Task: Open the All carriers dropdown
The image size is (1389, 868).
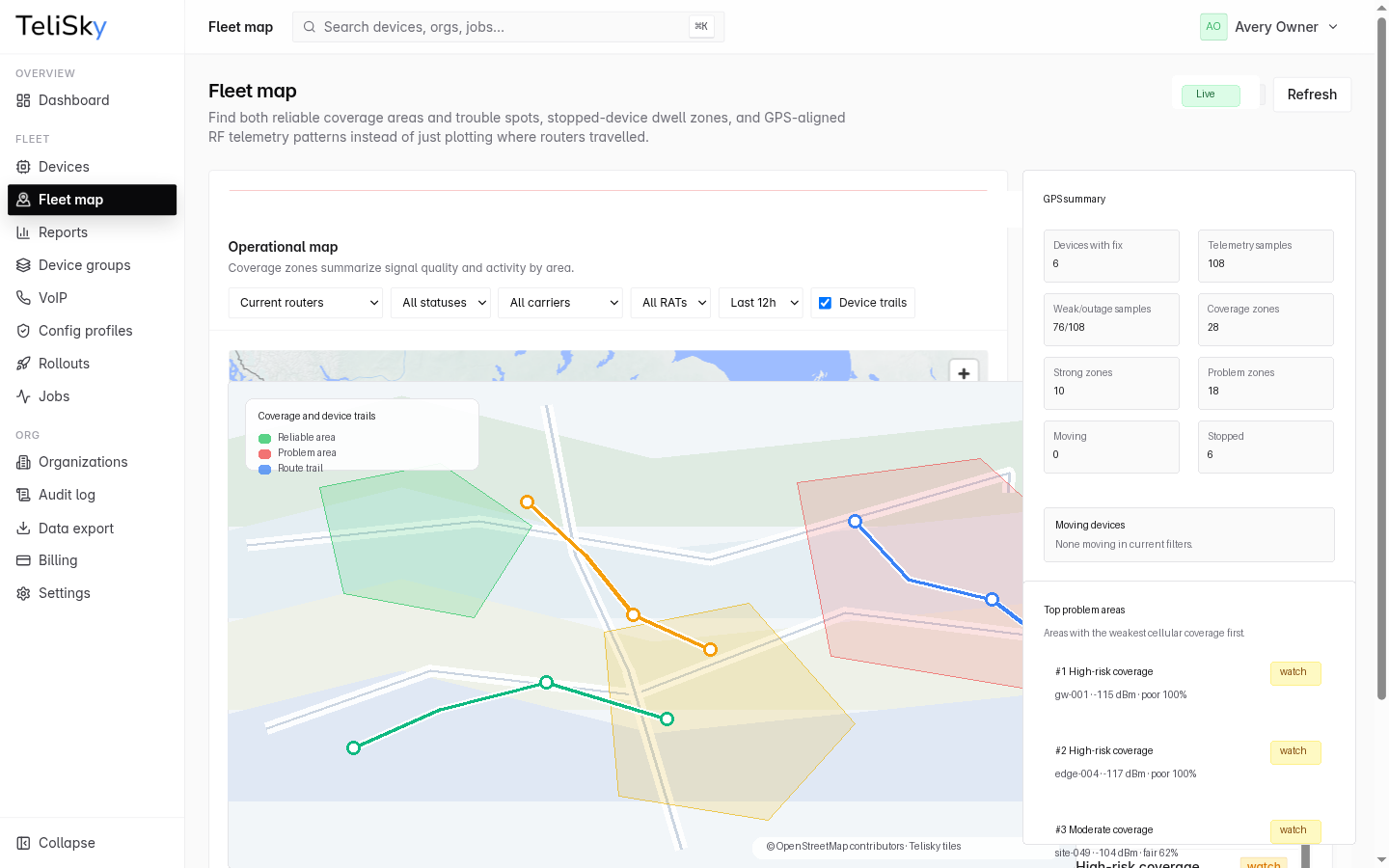Action: (x=560, y=303)
